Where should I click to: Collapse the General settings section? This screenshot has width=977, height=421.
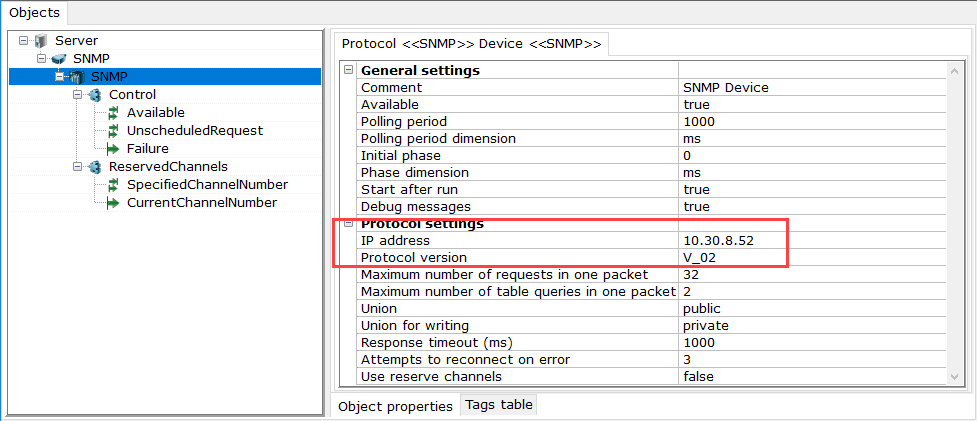(x=349, y=70)
